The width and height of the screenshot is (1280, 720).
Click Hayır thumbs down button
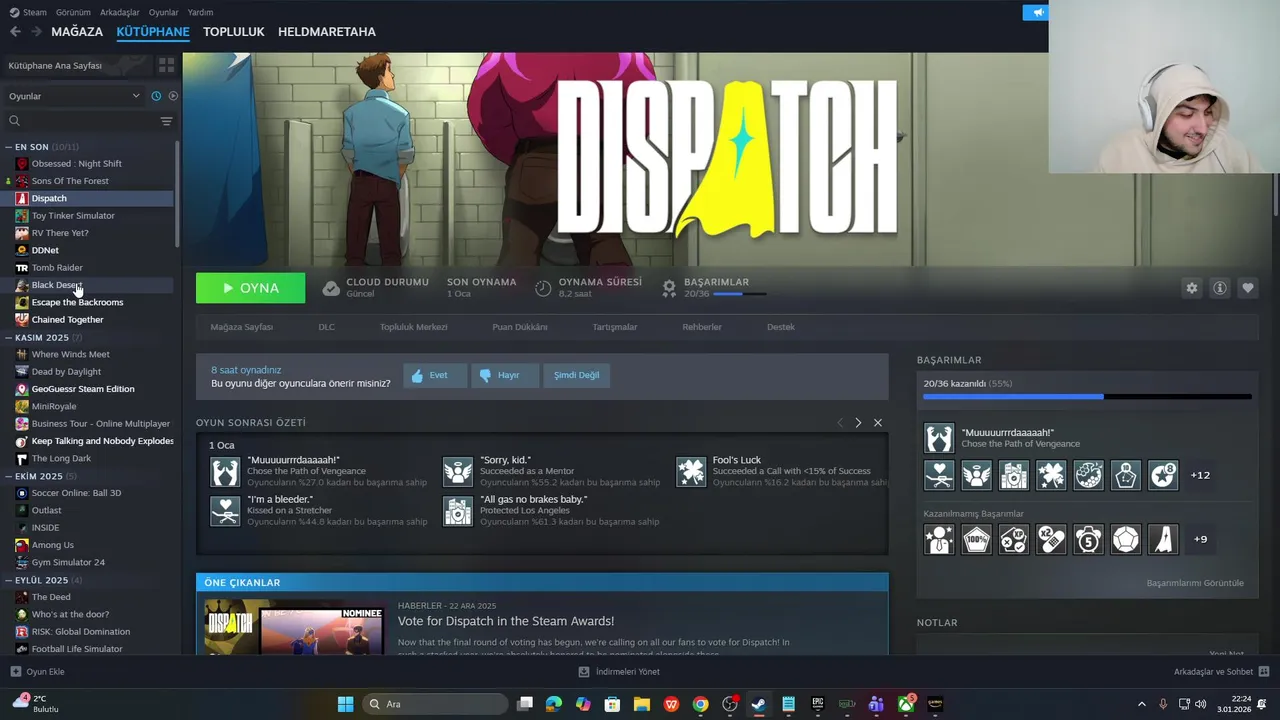(505, 375)
